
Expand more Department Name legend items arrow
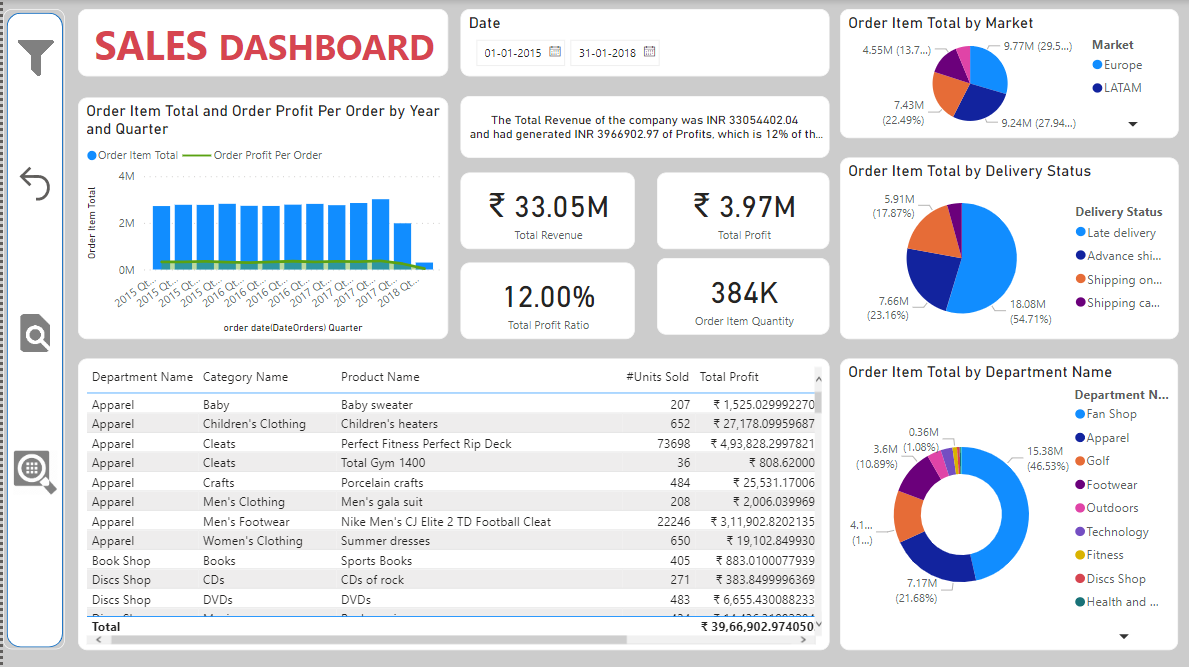1123,636
